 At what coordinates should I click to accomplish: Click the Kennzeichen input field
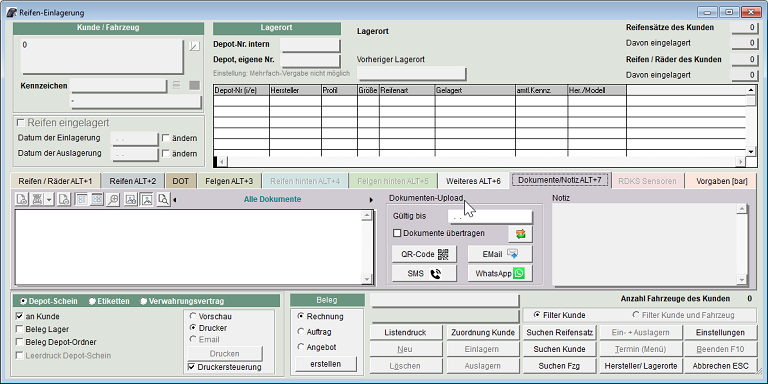(x=119, y=86)
